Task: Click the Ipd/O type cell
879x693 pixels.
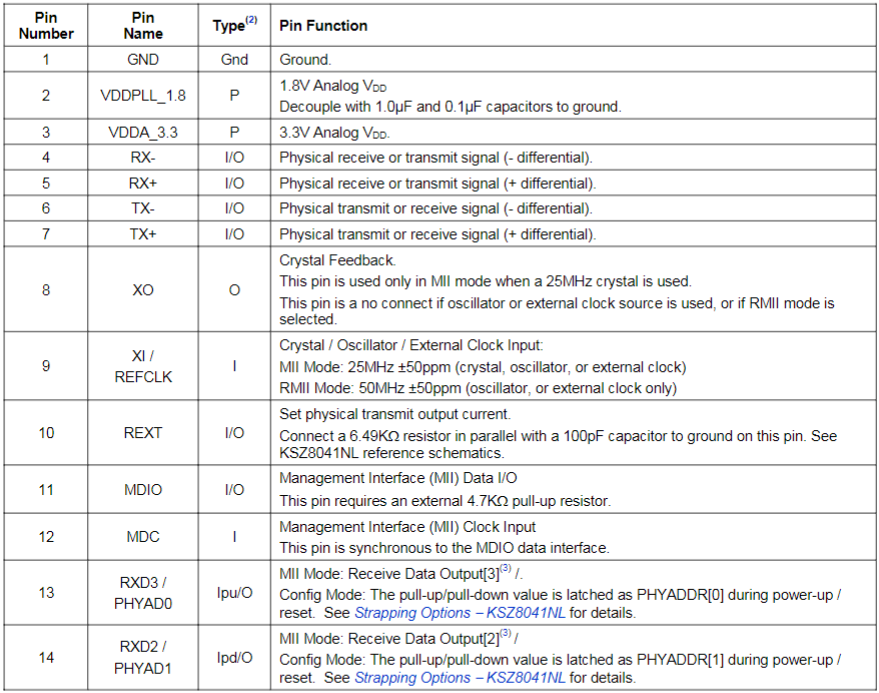Action: click(234, 657)
